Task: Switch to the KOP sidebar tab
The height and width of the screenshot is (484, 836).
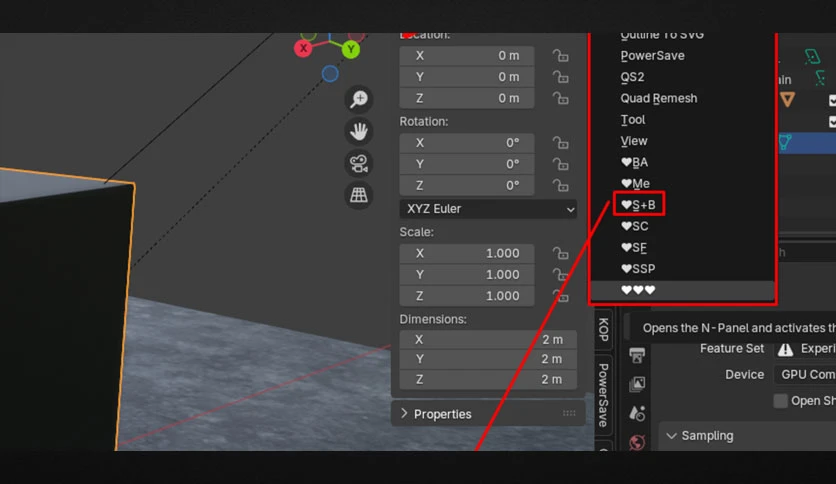Action: [603, 329]
